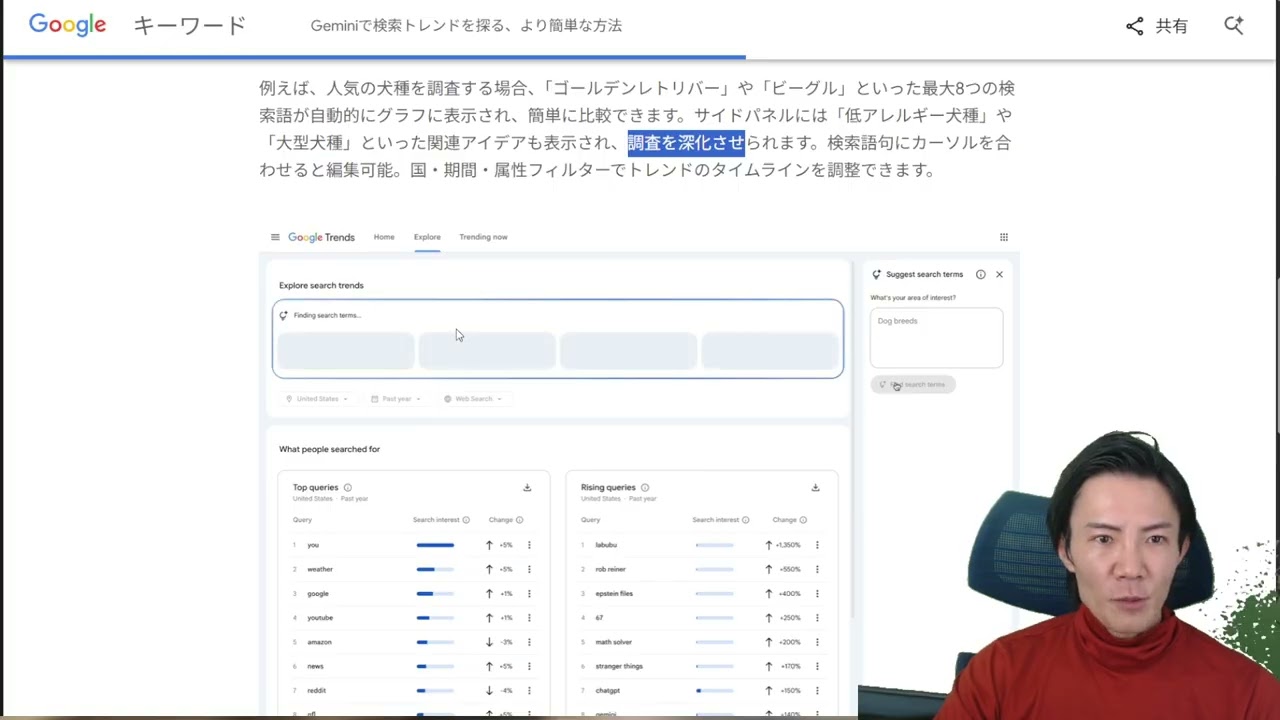Expand the Past year period dropdown
This screenshot has width=1280, height=720.
click(x=396, y=399)
